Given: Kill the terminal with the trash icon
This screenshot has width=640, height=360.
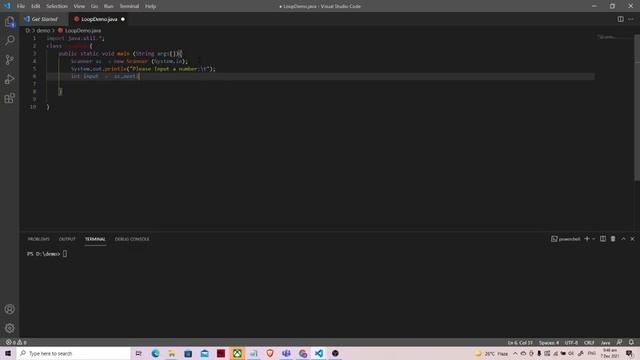Looking at the screenshot, I should click(x=613, y=239).
